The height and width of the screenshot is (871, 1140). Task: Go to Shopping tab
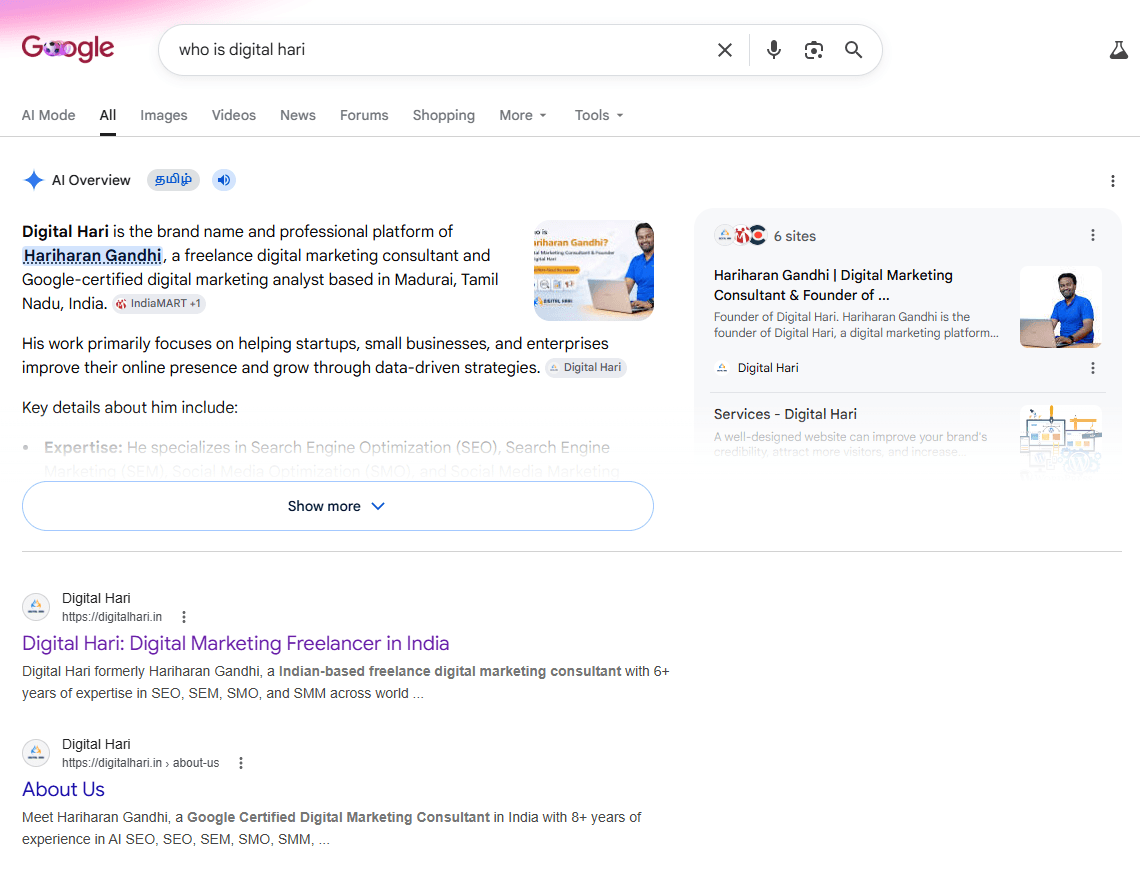pos(443,115)
